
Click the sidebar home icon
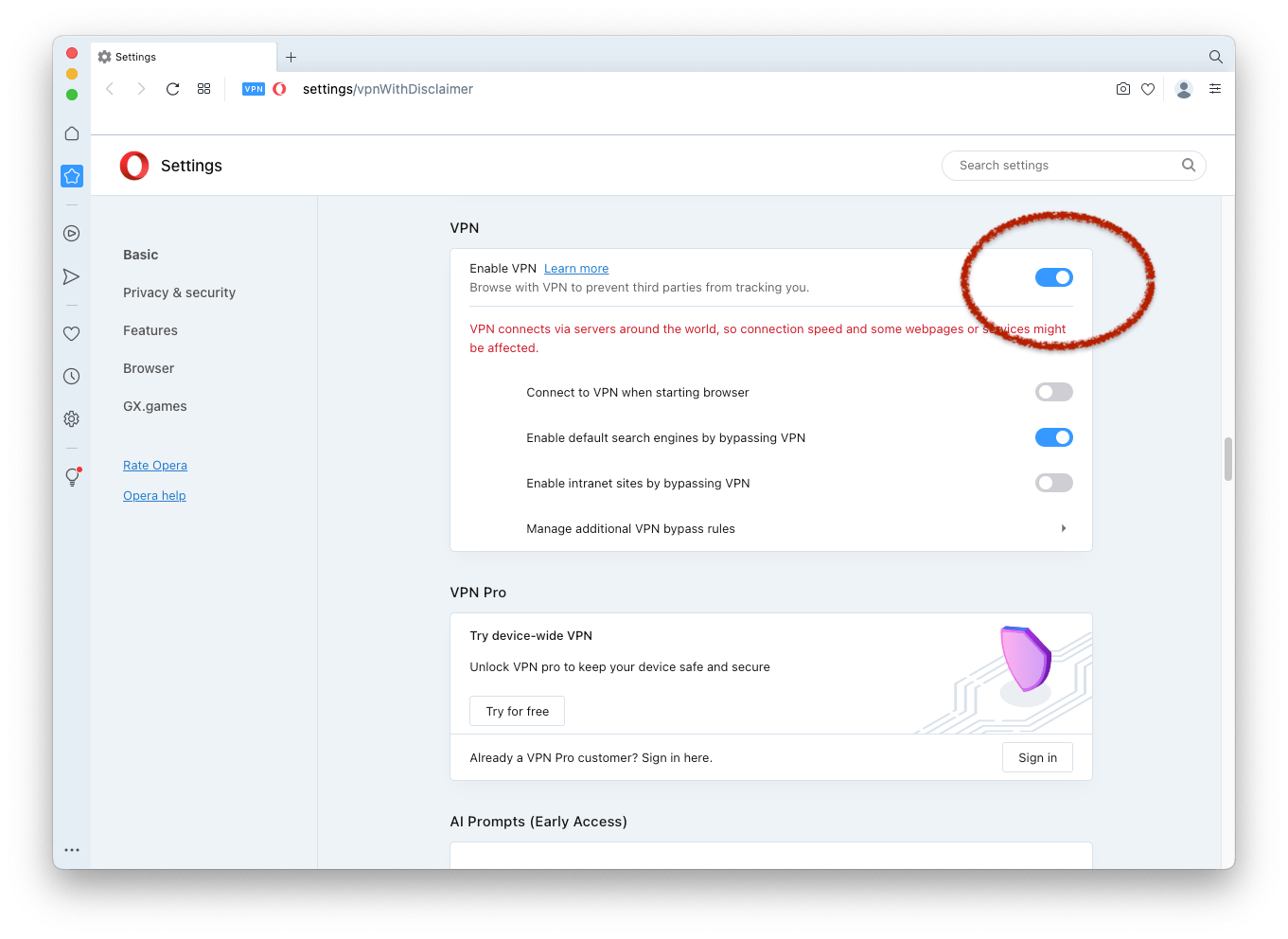72,133
